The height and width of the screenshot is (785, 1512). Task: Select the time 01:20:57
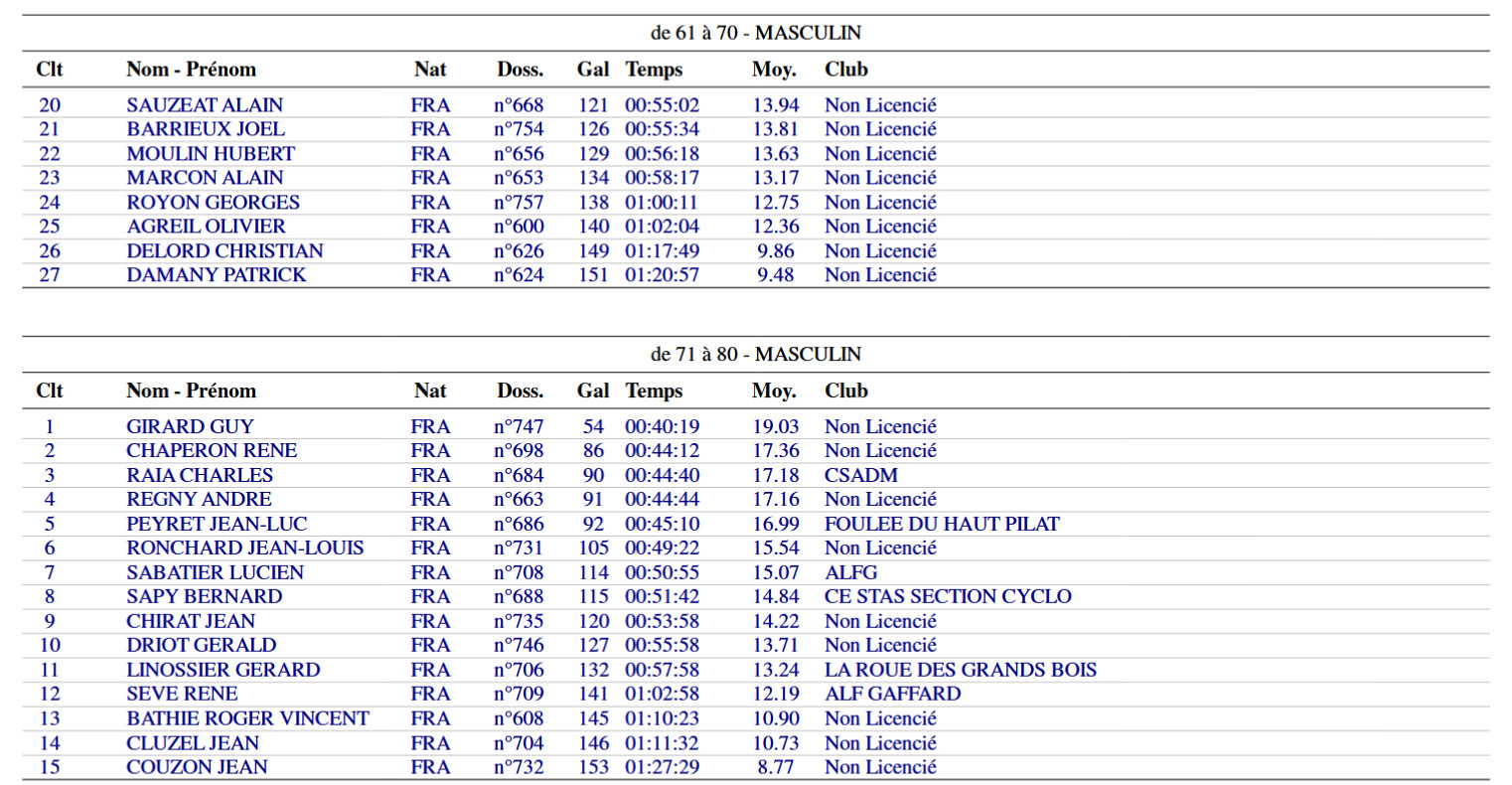click(x=662, y=275)
